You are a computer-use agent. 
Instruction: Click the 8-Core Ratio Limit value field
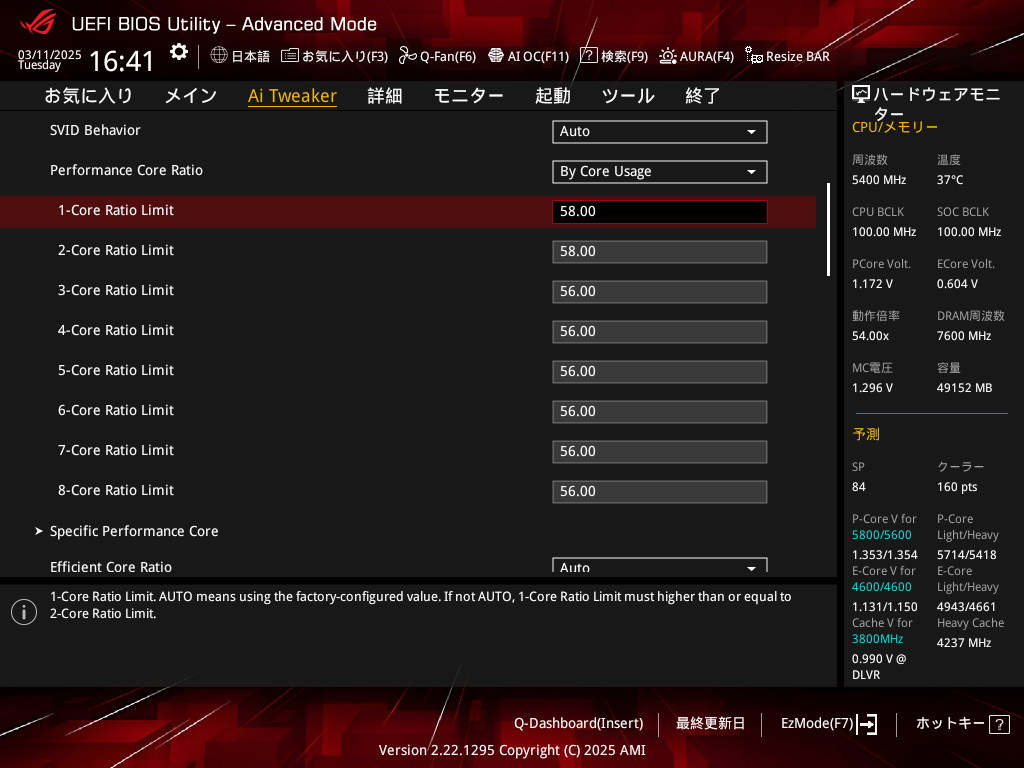pyautogui.click(x=660, y=491)
